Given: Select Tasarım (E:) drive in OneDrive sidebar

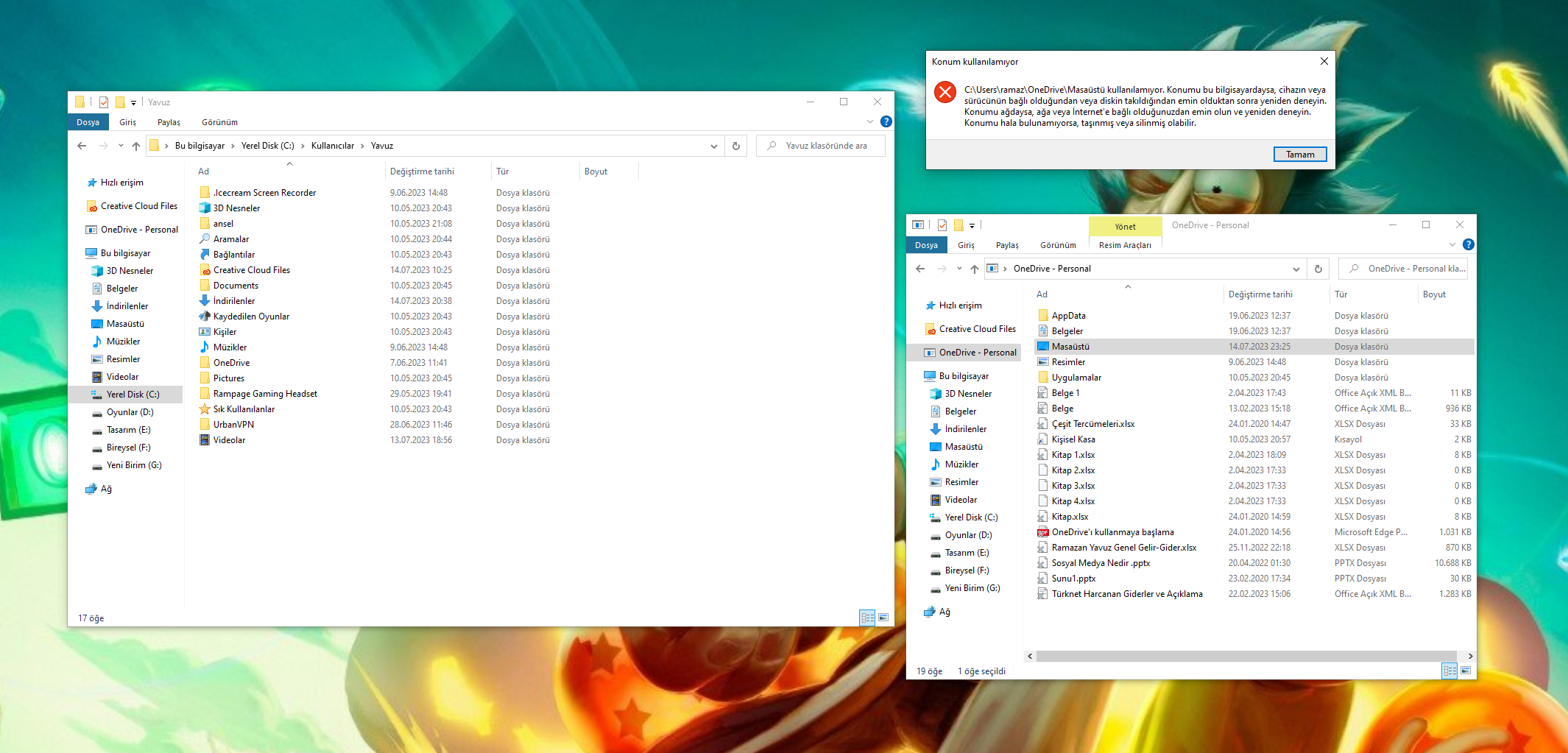Looking at the screenshot, I should point(967,553).
